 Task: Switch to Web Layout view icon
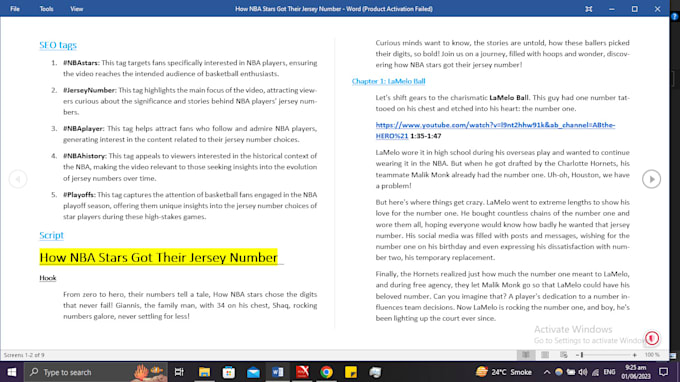[563, 355]
